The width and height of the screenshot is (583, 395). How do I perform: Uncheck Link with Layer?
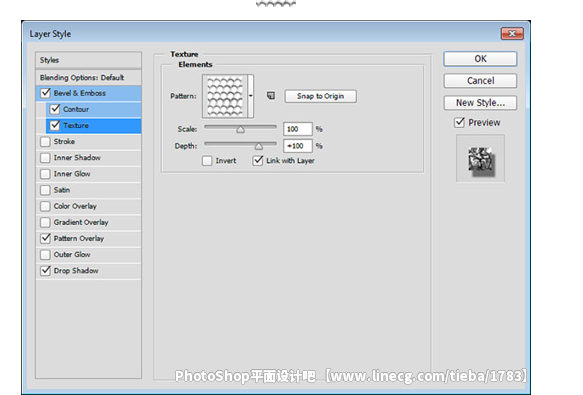(x=258, y=160)
